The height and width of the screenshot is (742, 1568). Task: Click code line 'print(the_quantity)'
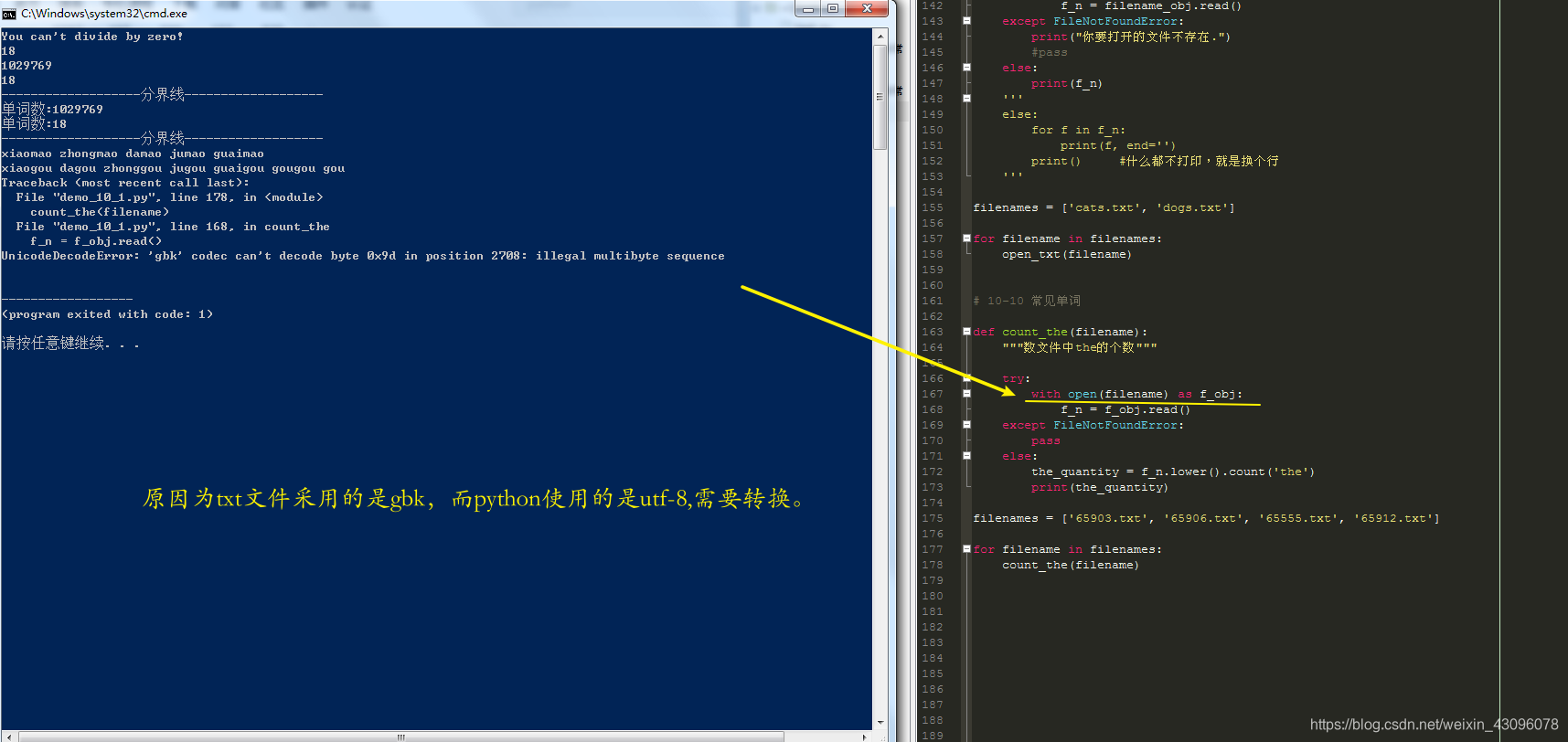pyautogui.click(x=1100, y=487)
